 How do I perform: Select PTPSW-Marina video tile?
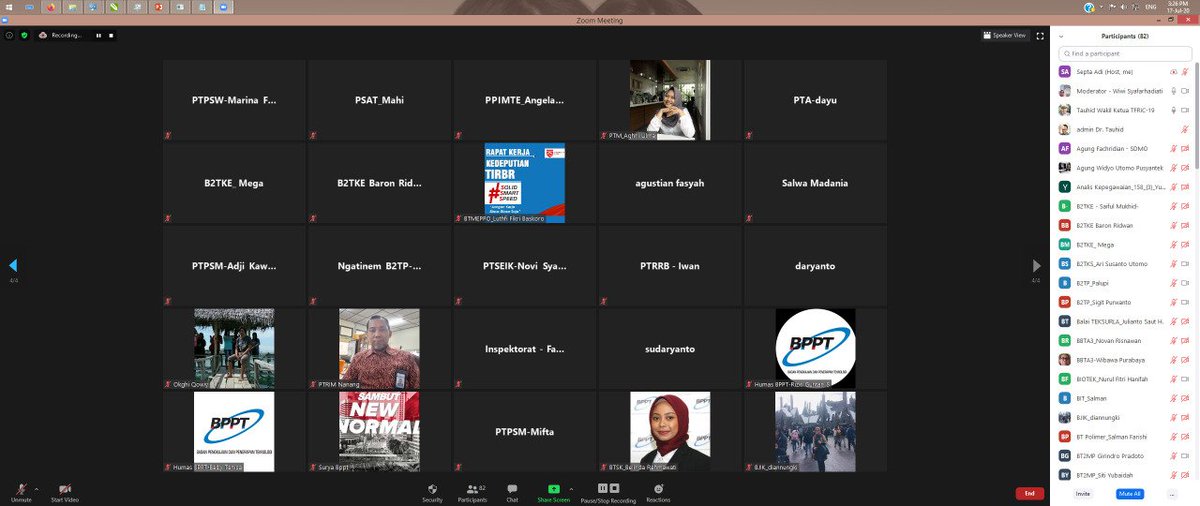point(234,100)
